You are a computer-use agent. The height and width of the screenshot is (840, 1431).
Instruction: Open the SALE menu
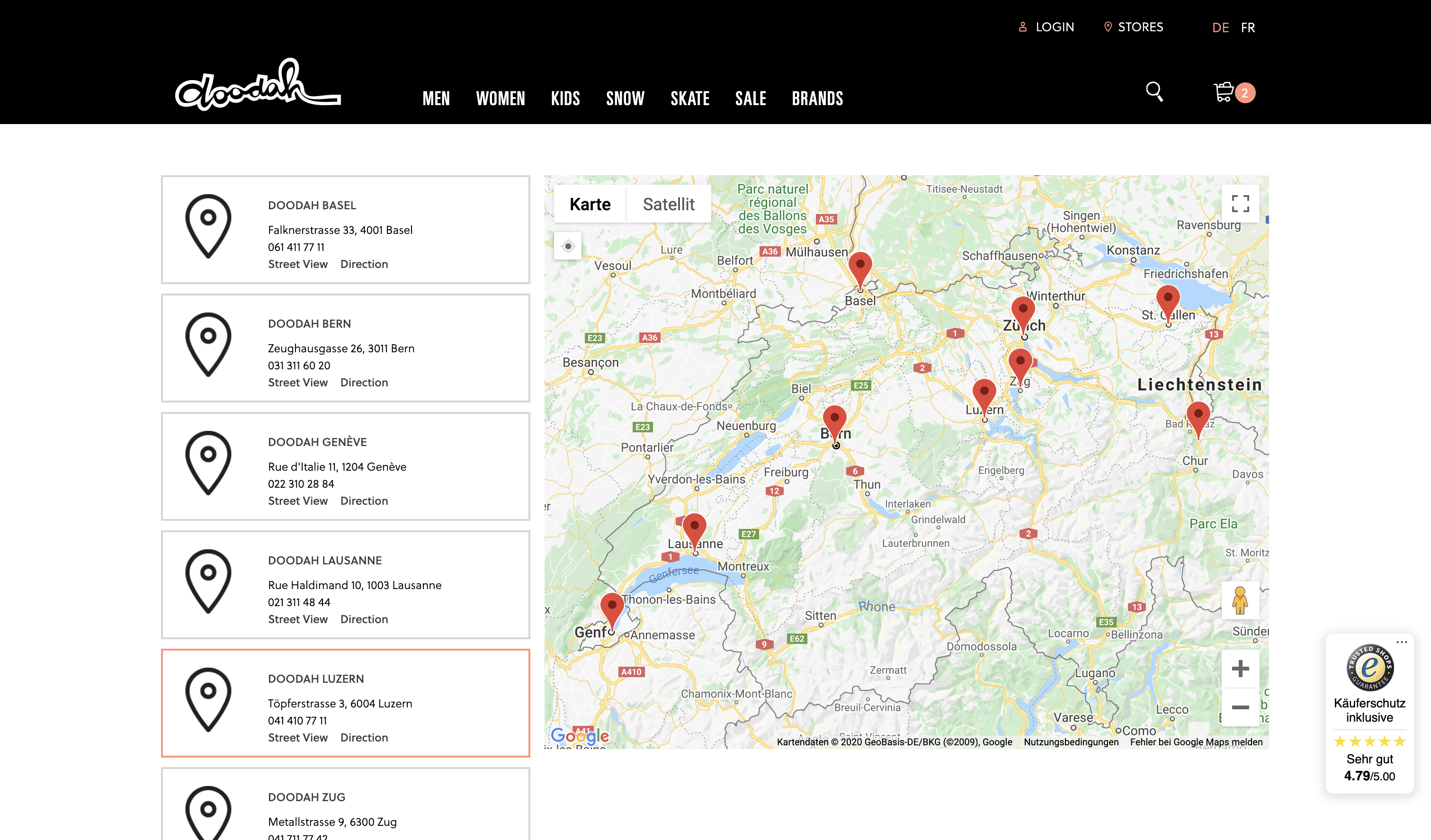[x=751, y=98]
